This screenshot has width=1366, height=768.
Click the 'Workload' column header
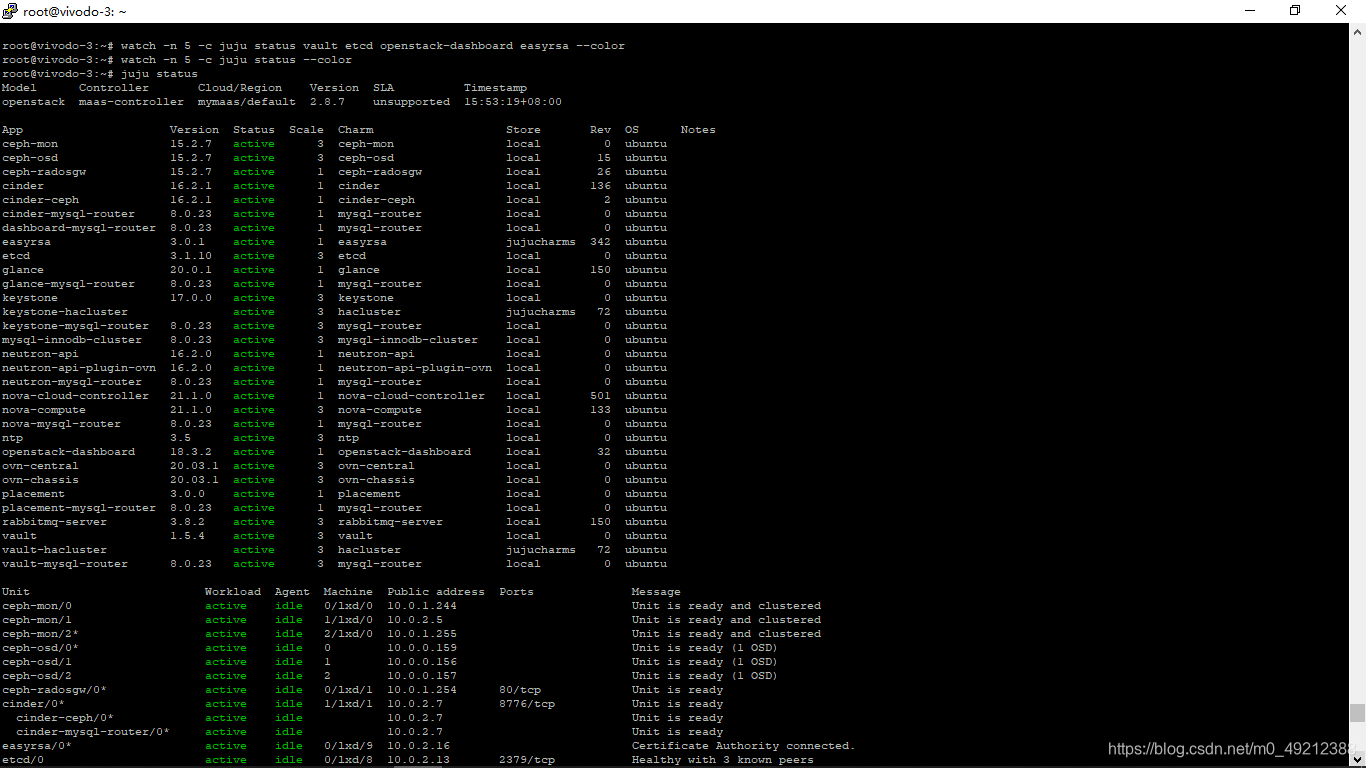[x=233, y=592]
